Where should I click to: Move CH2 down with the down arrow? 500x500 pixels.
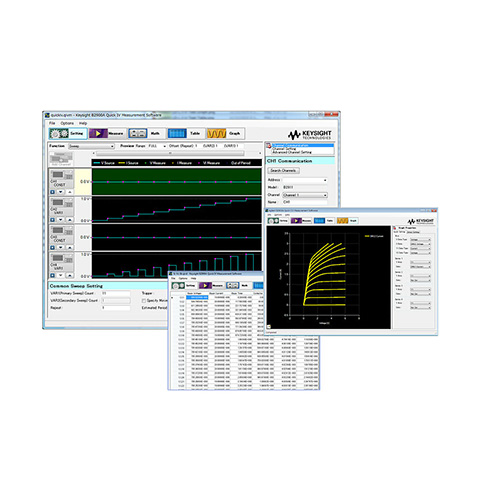click(x=61, y=220)
